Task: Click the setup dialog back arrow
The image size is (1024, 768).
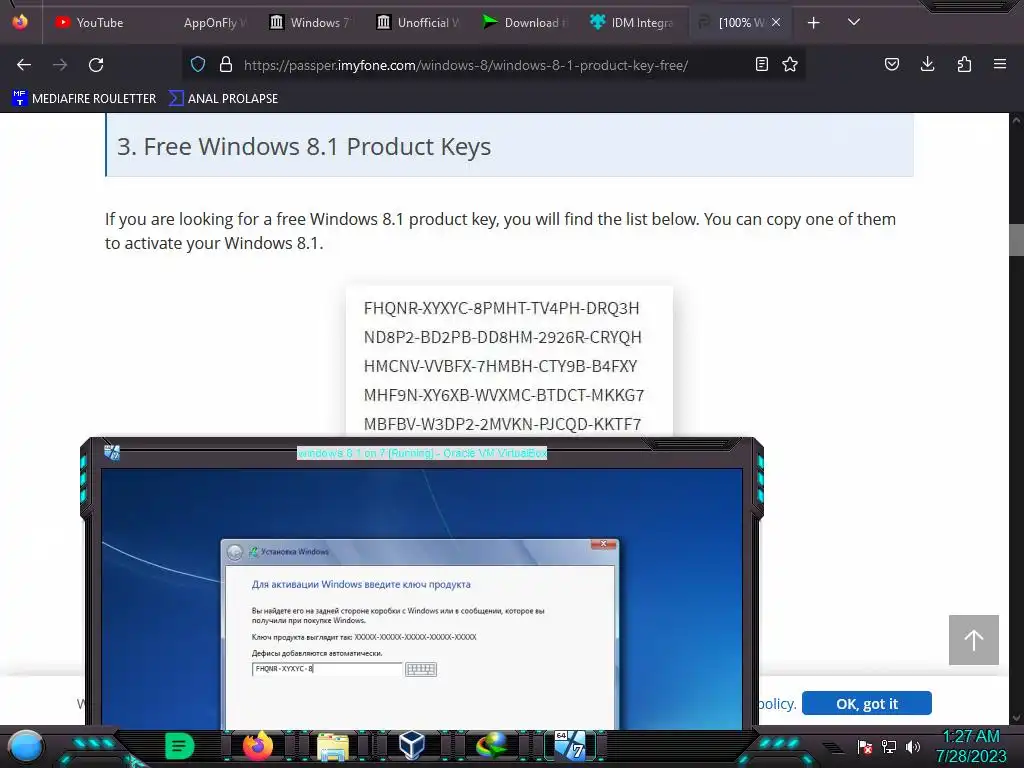Action: [x=234, y=552]
